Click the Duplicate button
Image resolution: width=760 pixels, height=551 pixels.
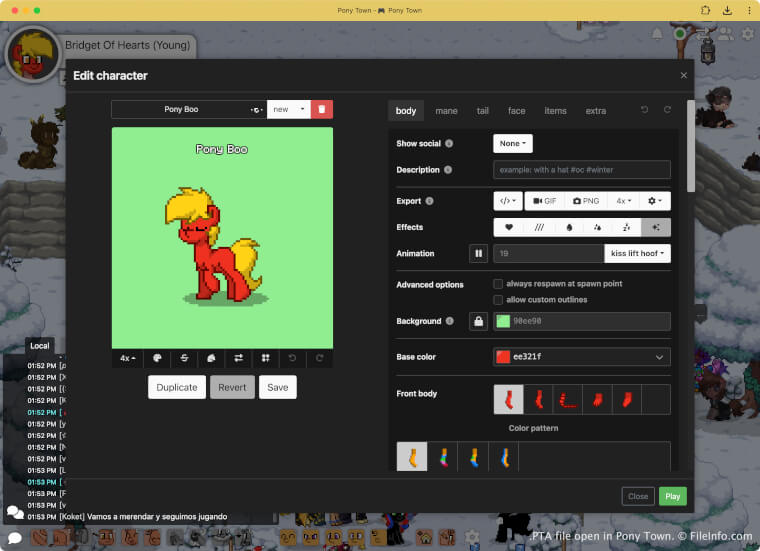[178, 388]
